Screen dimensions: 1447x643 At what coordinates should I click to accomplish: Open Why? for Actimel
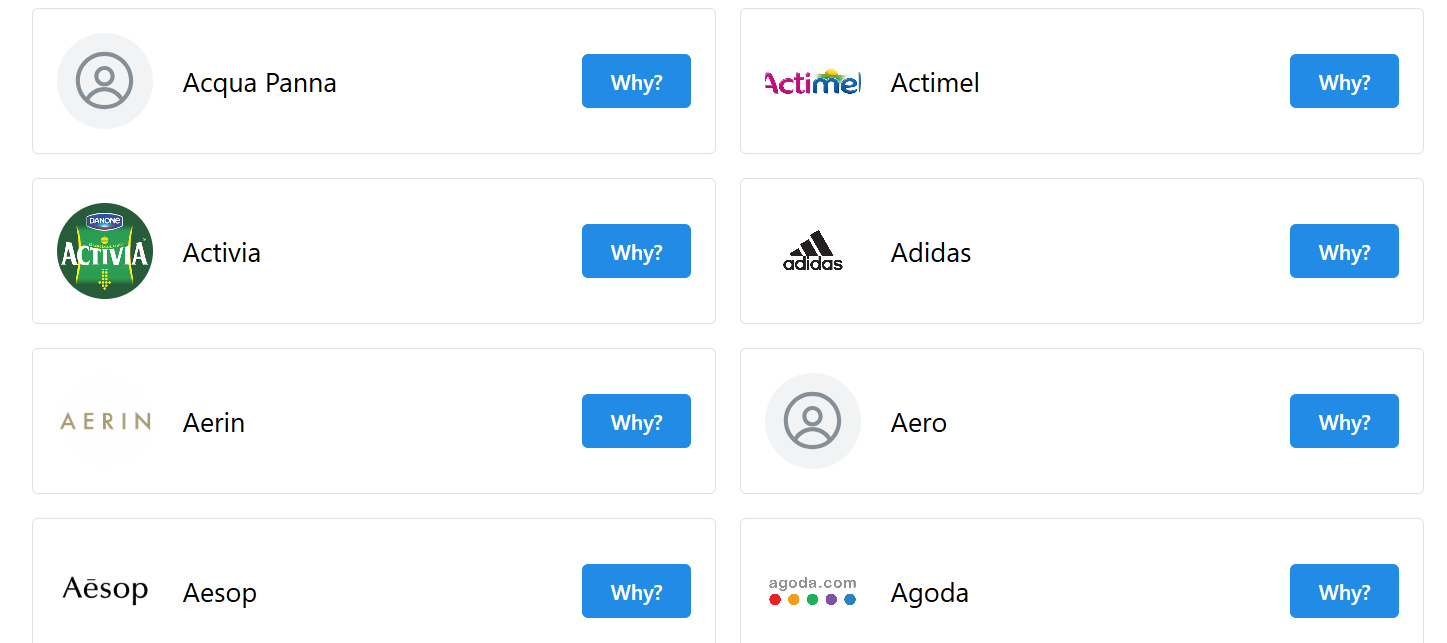tap(1344, 81)
